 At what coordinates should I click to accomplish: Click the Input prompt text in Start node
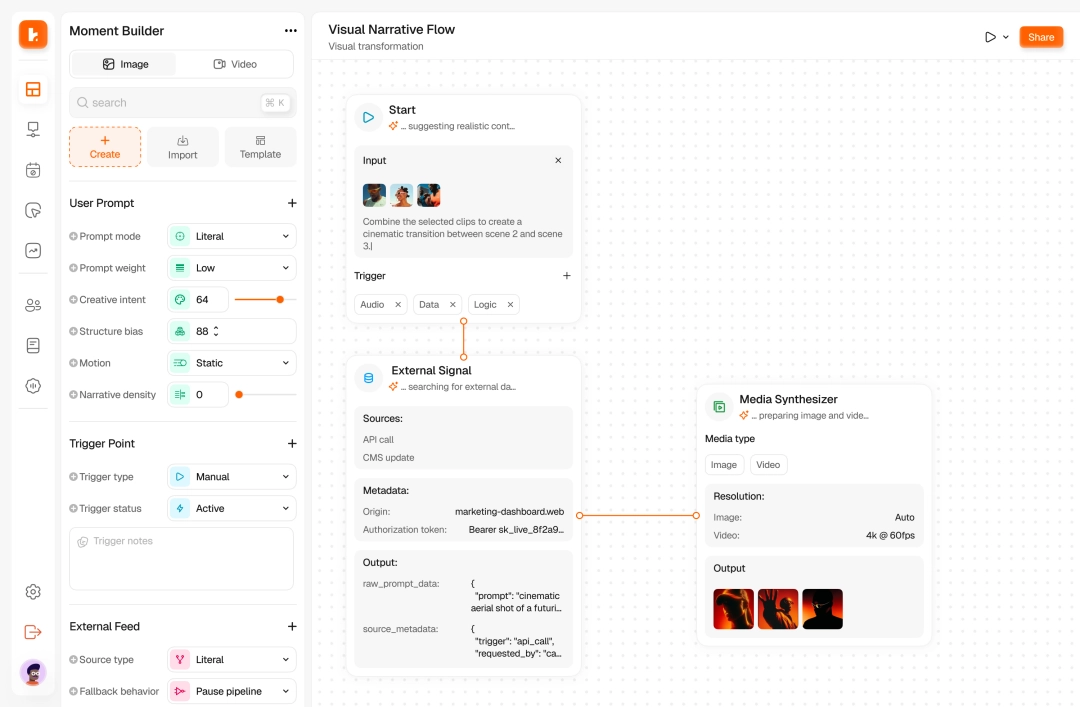click(462, 234)
